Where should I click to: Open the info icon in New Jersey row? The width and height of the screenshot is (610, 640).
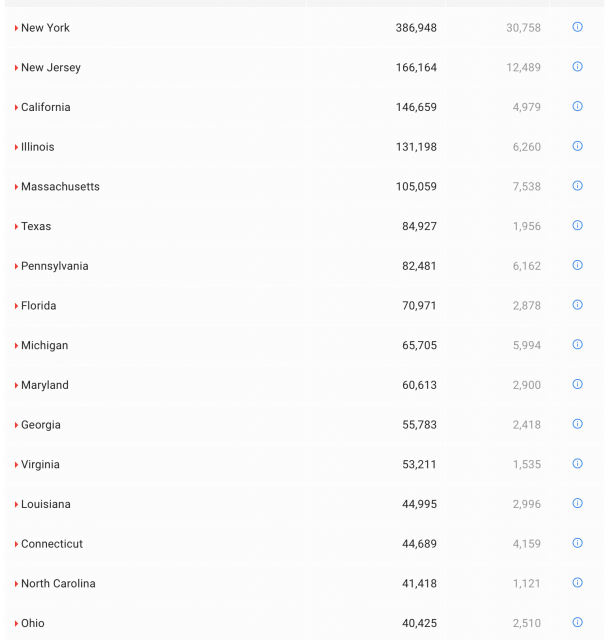(577, 67)
